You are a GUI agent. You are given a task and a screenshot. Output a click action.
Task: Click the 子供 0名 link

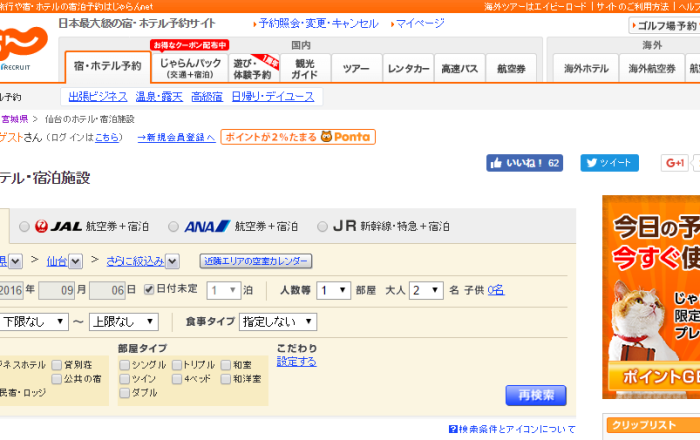(496, 291)
